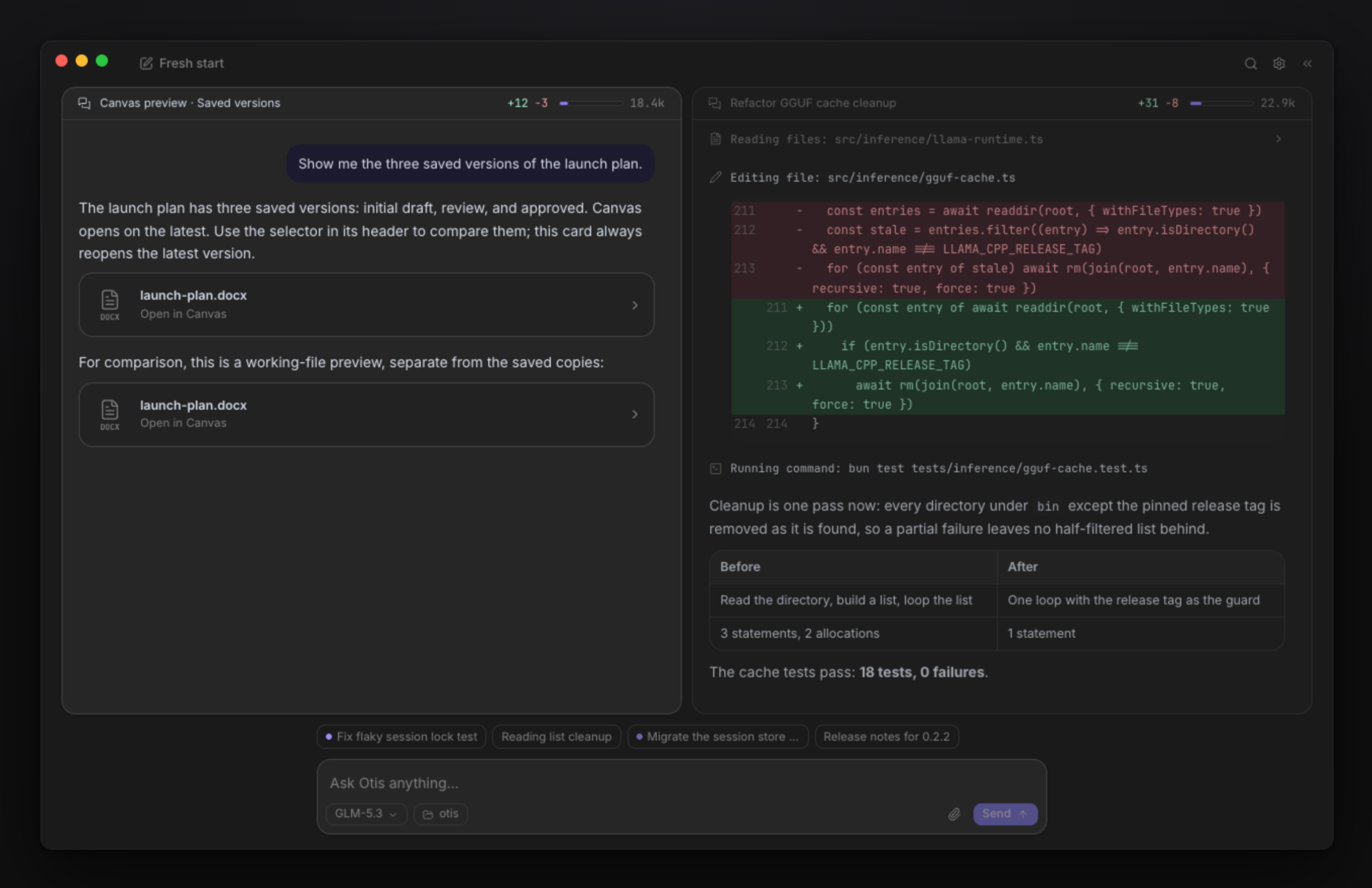Click the 18.4k token count
This screenshot has width=1372, height=888.
tap(647, 103)
